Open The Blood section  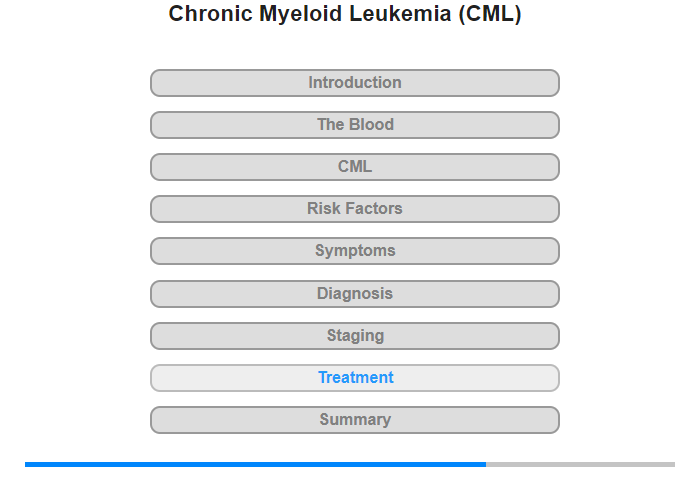(355, 125)
